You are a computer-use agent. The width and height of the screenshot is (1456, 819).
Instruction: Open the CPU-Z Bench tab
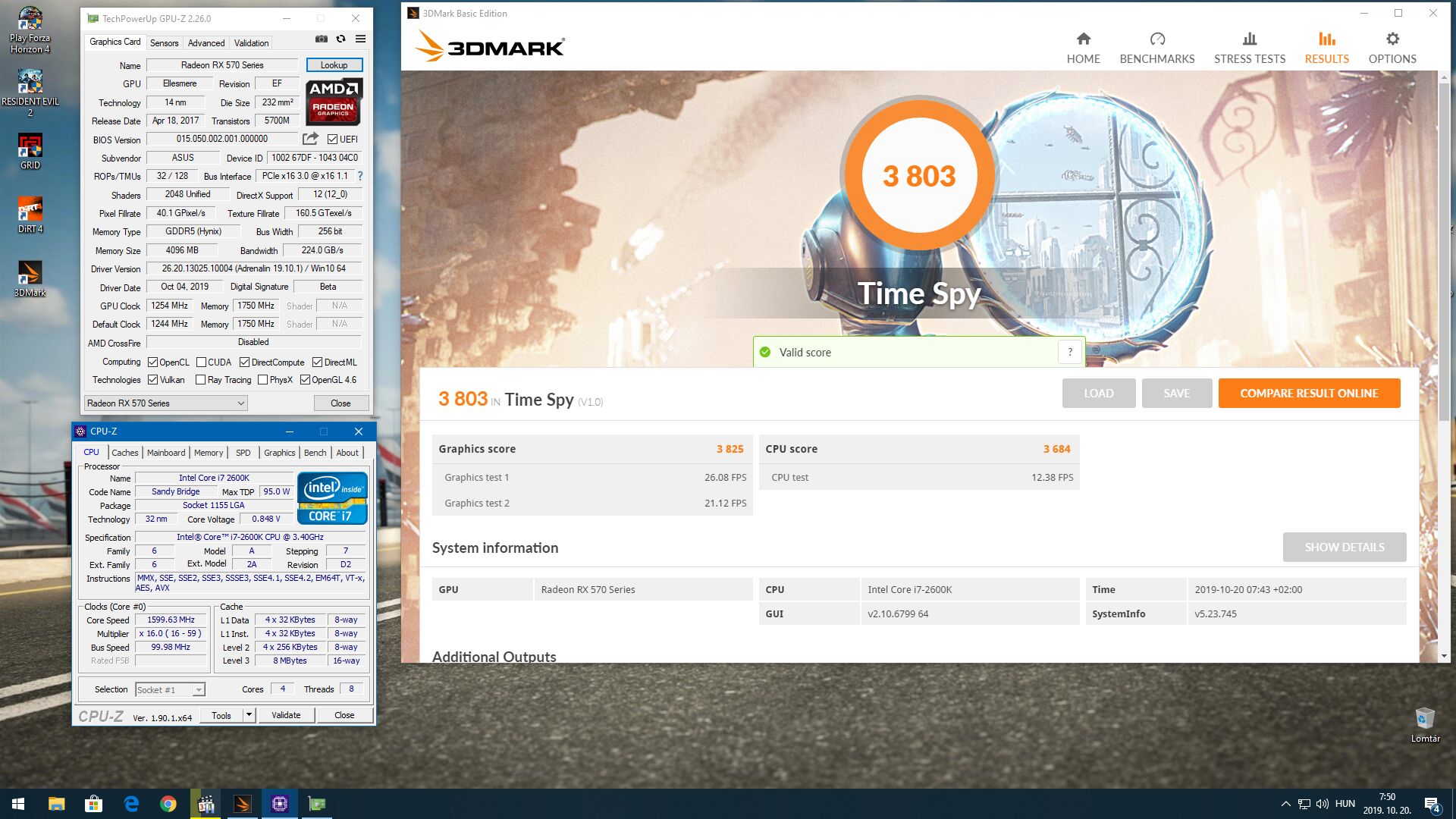tap(315, 452)
